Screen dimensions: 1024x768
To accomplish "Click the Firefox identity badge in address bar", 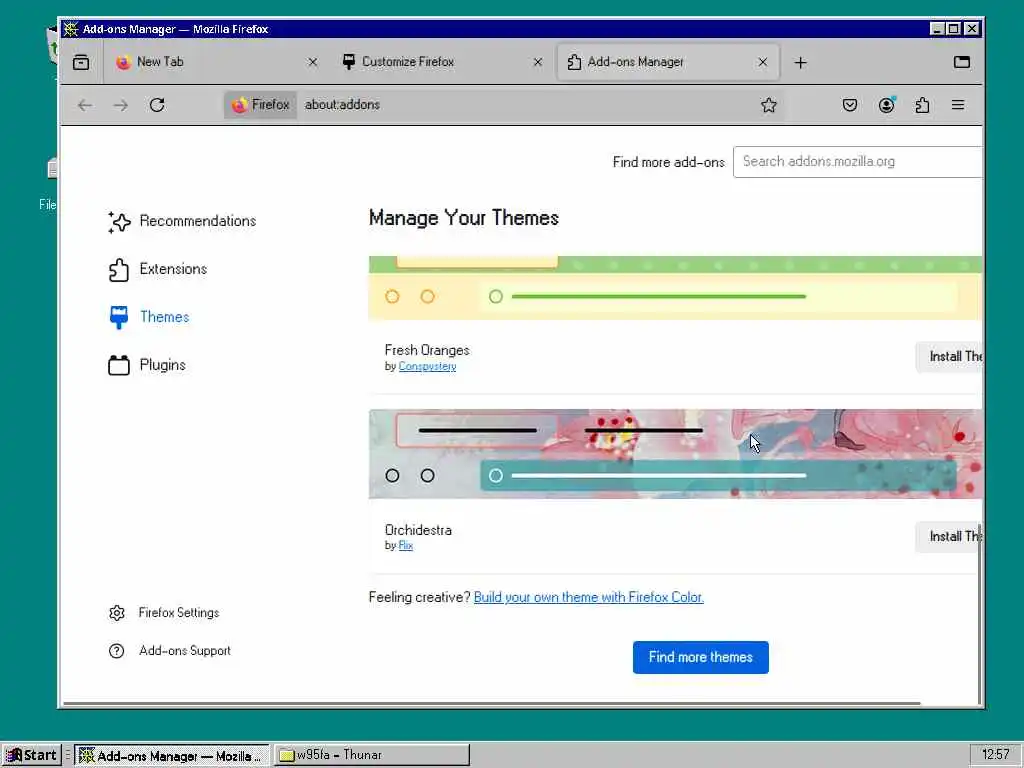I will tap(261, 105).
